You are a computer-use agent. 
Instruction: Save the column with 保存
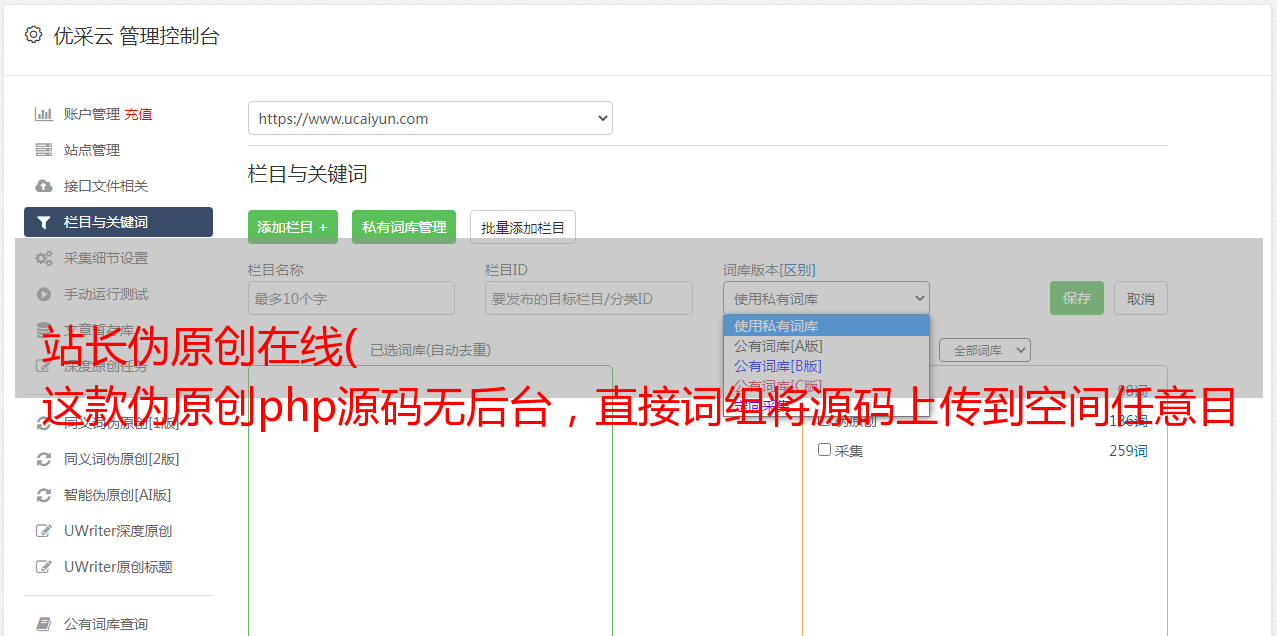click(x=1077, y=298)
